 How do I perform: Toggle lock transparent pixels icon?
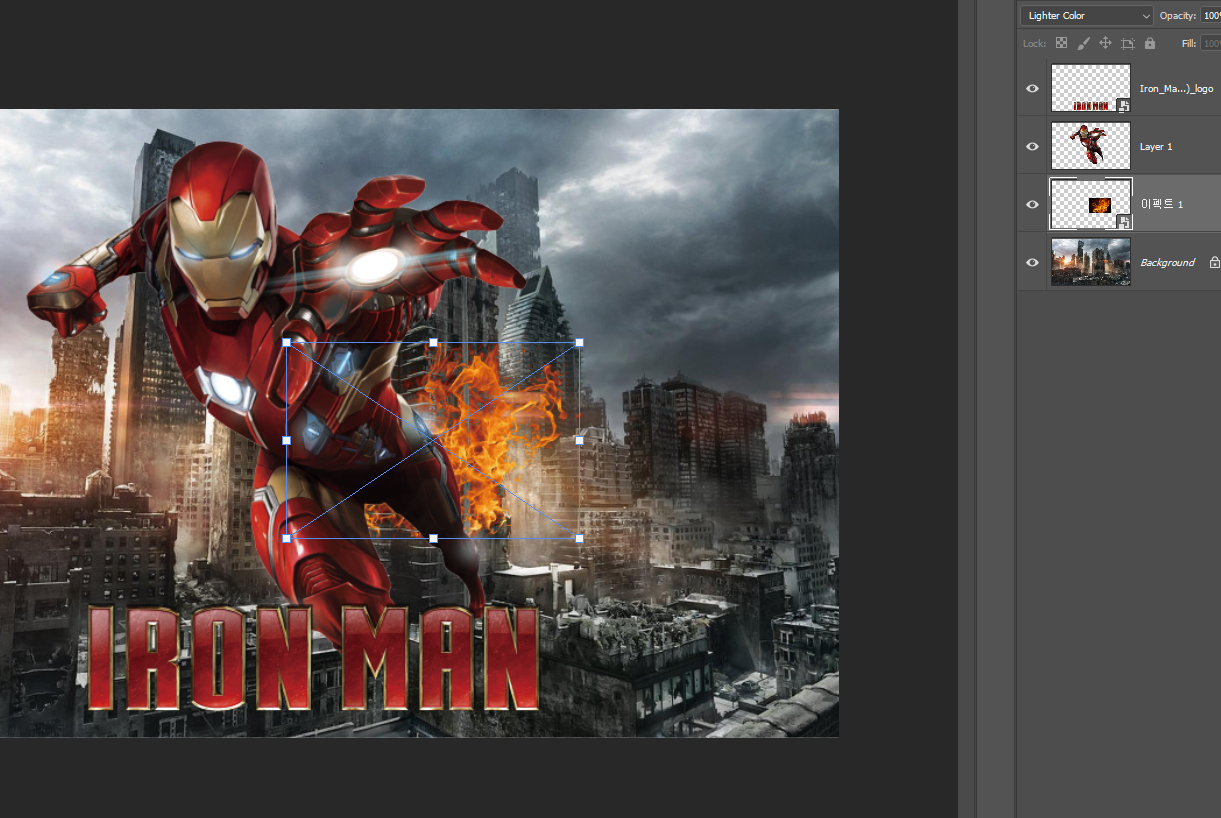click(x=1061, y=43)
